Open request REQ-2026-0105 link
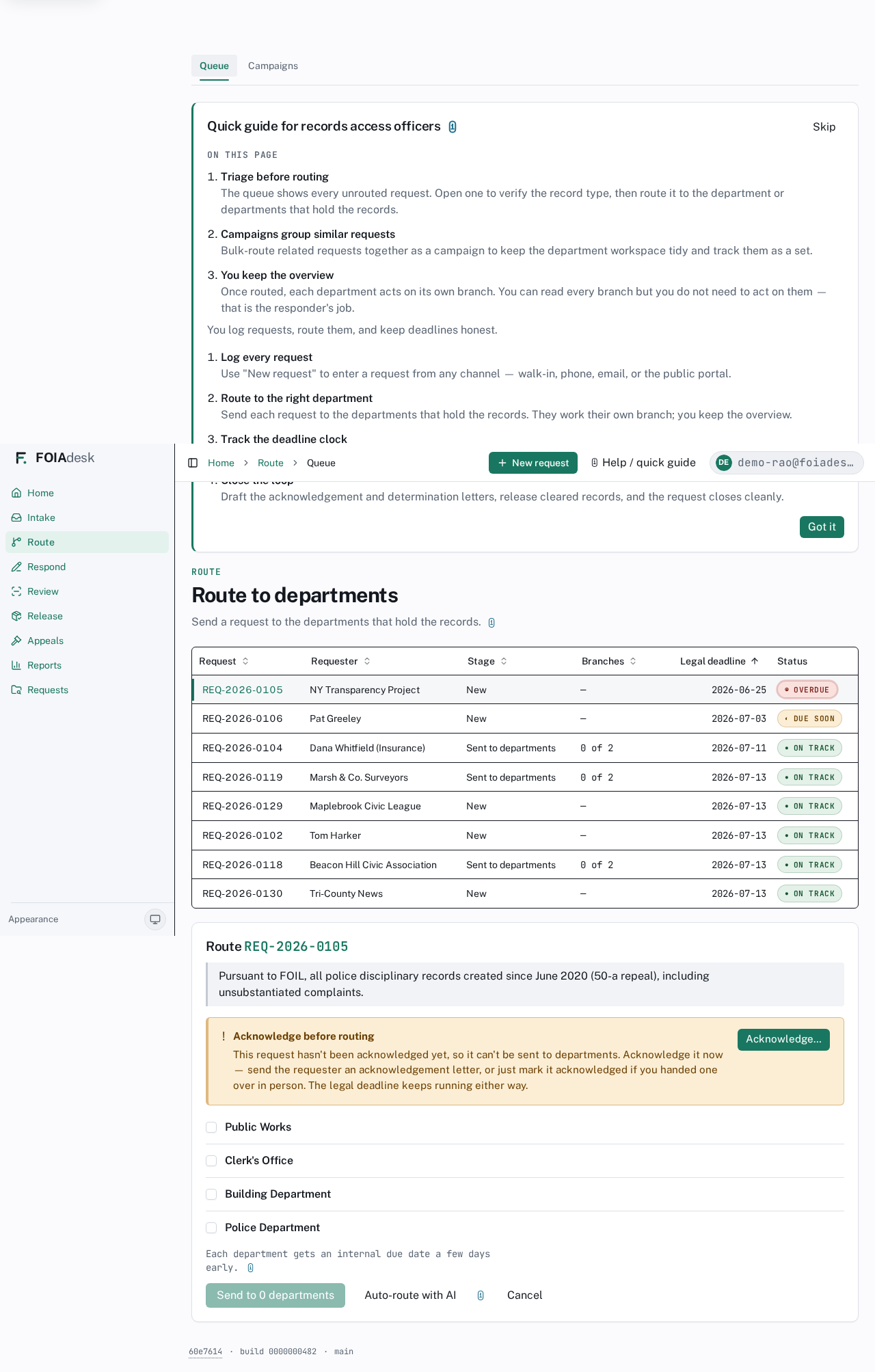The width and height of the screenshot is (875, 1372). coord(243,690)
